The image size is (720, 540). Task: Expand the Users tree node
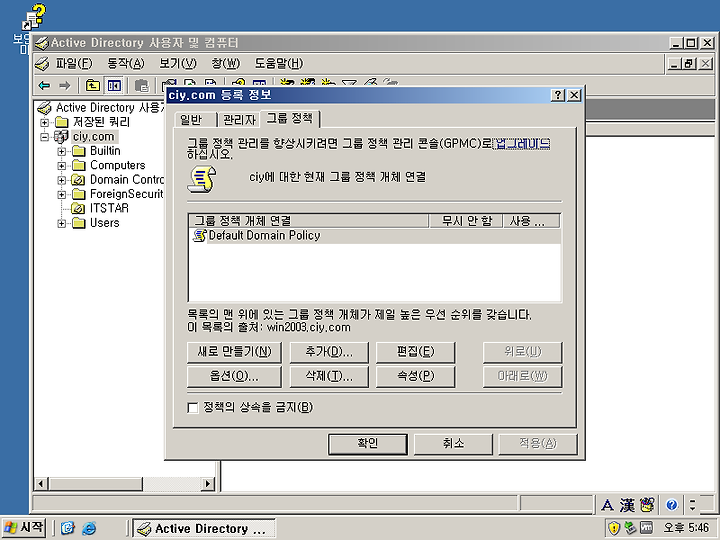pyautogui.click(x=62, y=223)
